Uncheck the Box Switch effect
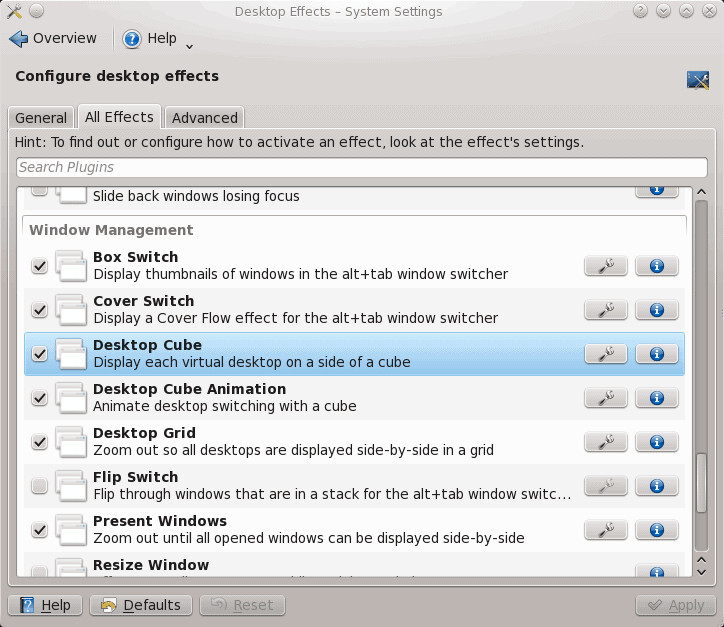 [x=40, y=266]
